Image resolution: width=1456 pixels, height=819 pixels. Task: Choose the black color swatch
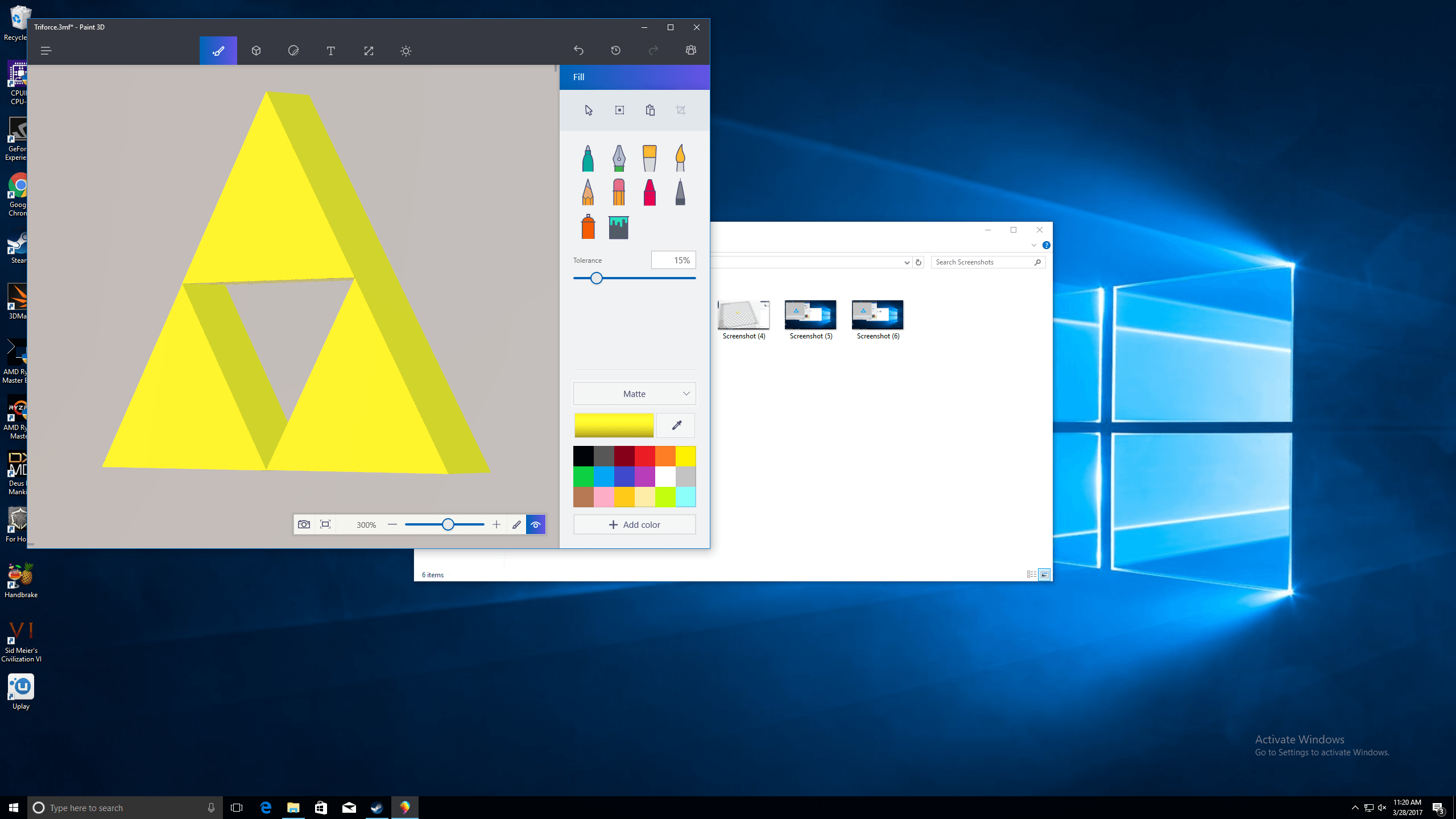(584, 456)
